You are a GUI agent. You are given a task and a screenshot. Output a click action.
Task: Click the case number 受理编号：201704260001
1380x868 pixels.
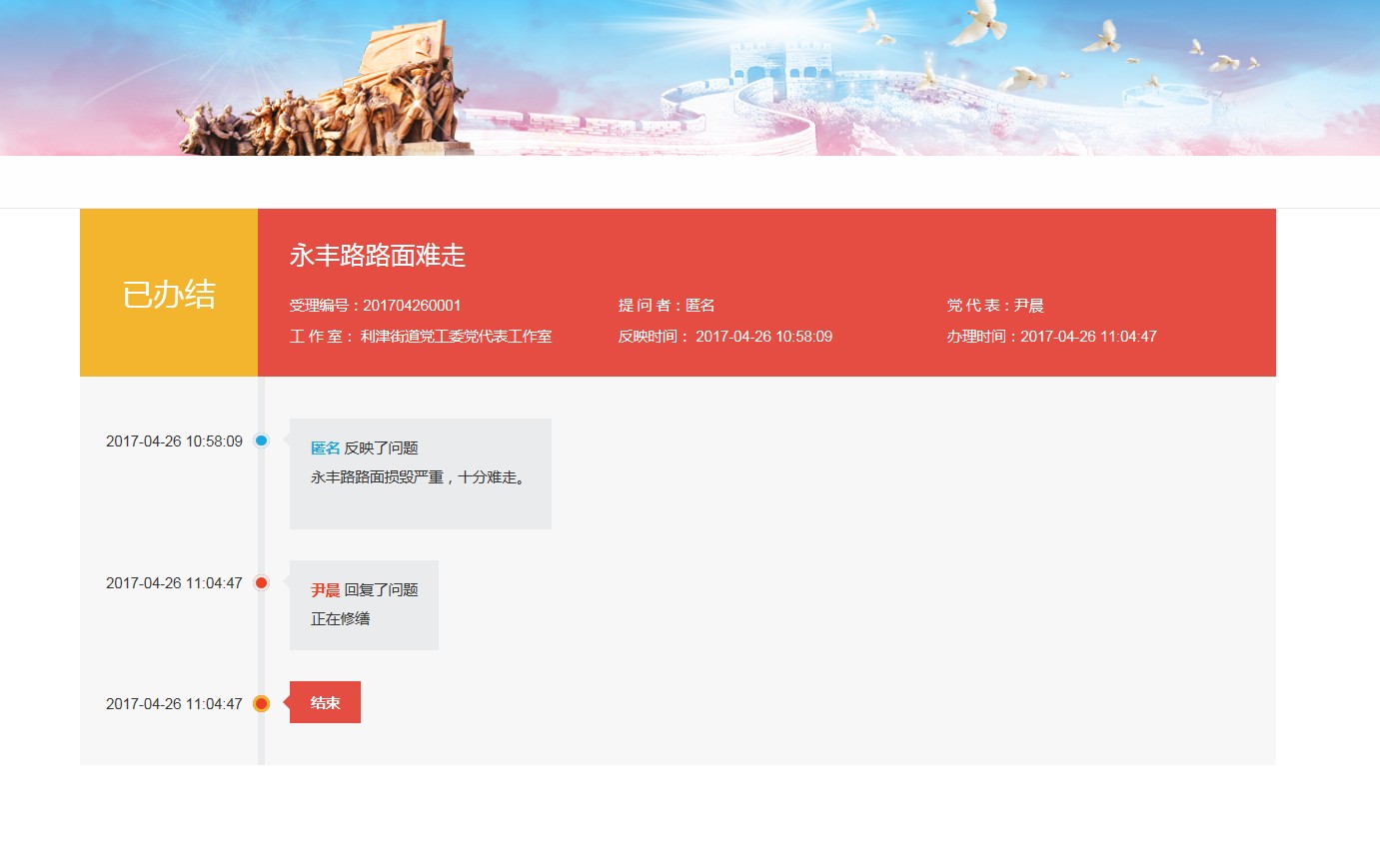[x=376, y=306]
